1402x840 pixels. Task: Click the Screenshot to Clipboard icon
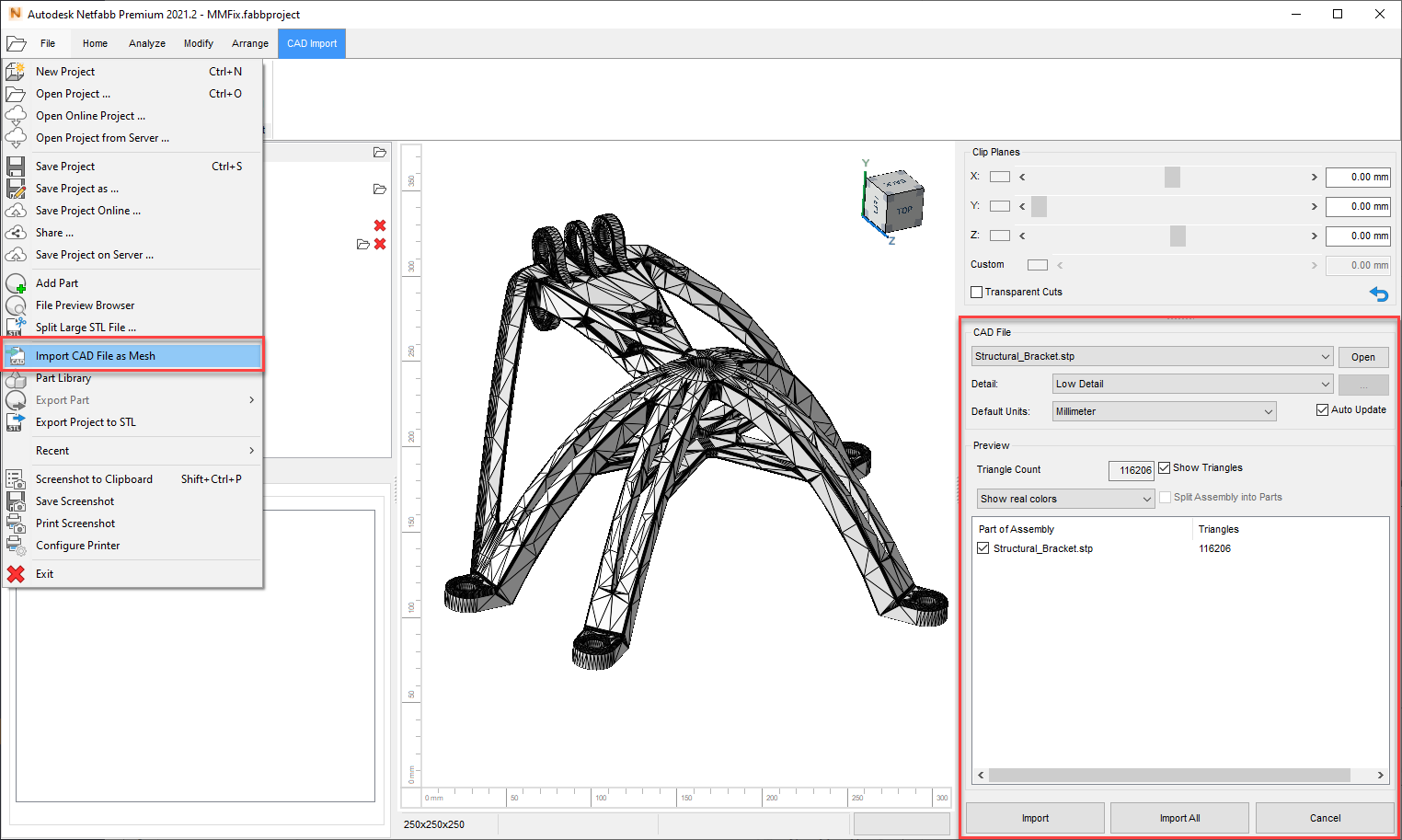tap(16, 479)
